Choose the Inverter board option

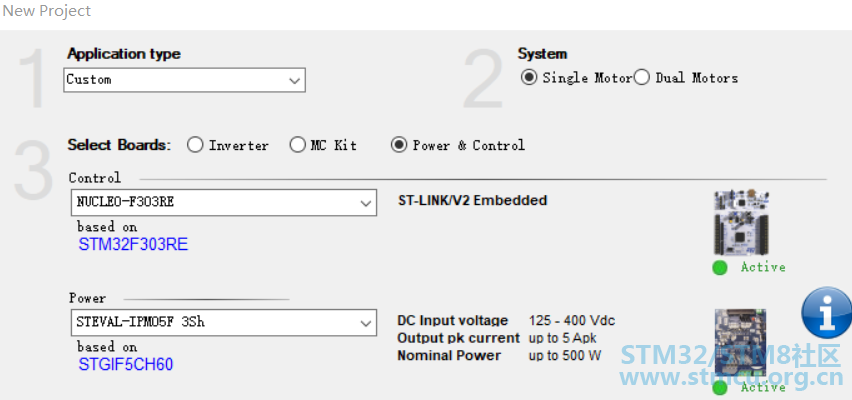pyautogui.click(x=195, y=145)
